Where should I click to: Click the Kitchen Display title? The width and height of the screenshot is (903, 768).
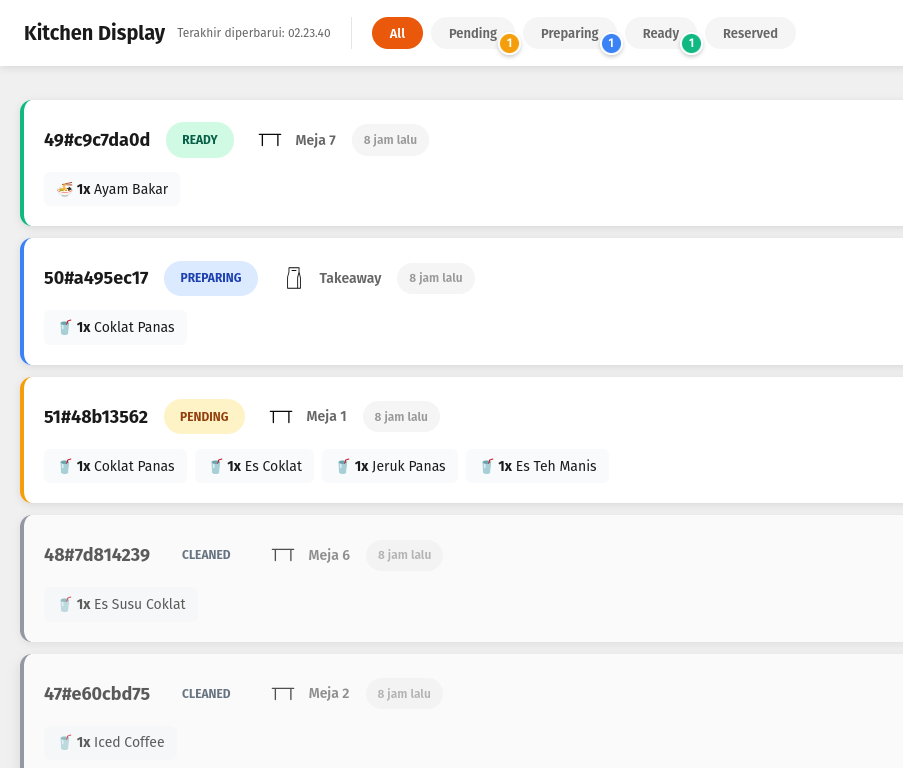(x=94, y=33)
